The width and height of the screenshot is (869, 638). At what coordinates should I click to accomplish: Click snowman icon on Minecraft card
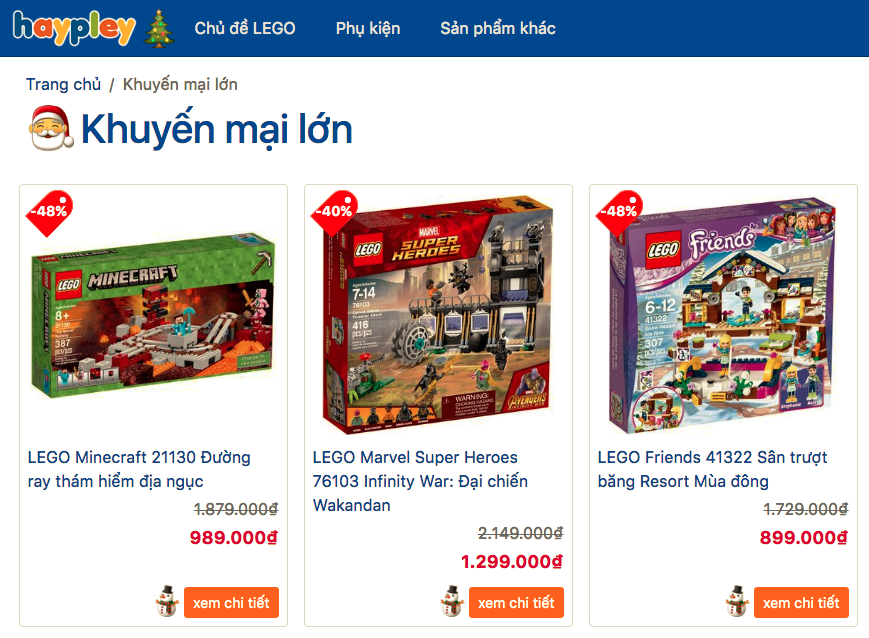167,601
